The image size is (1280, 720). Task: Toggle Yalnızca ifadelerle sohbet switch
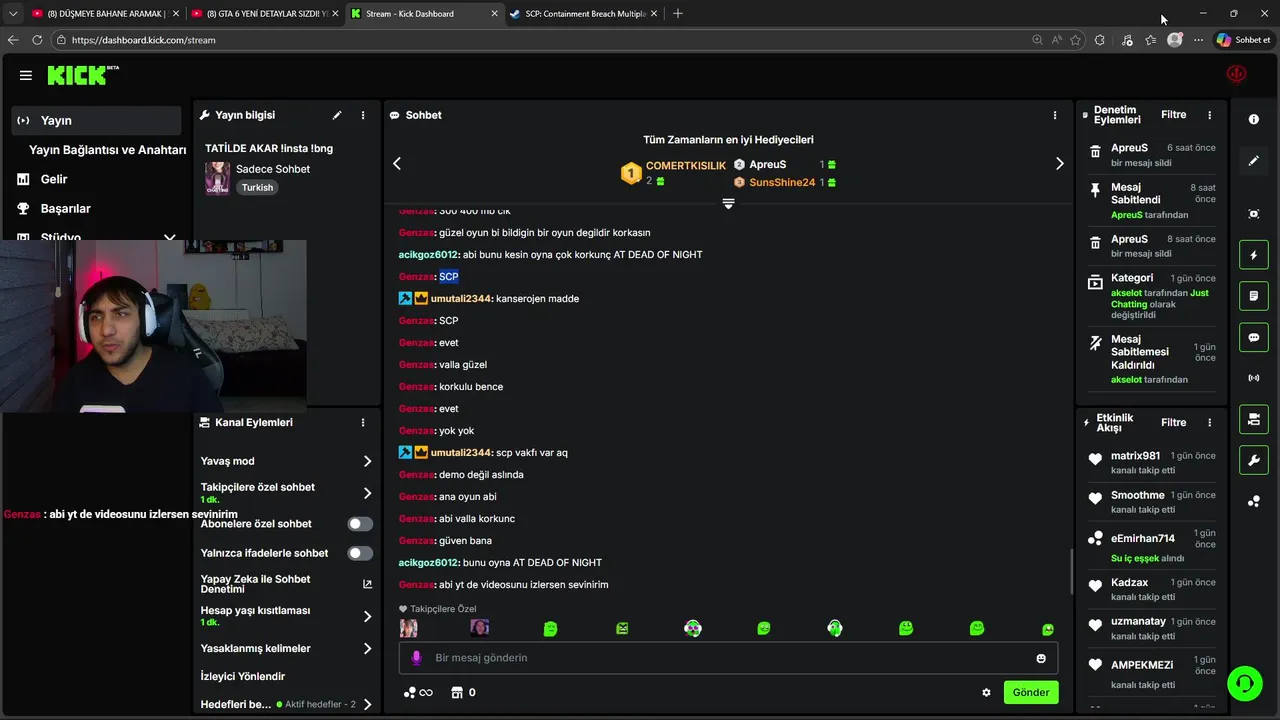coord(360,553)
